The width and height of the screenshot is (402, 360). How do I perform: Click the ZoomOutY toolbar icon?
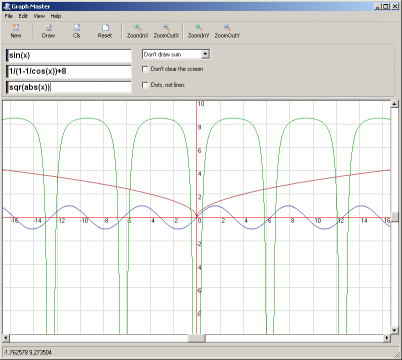pyautogui.click(x=227, y=28)
